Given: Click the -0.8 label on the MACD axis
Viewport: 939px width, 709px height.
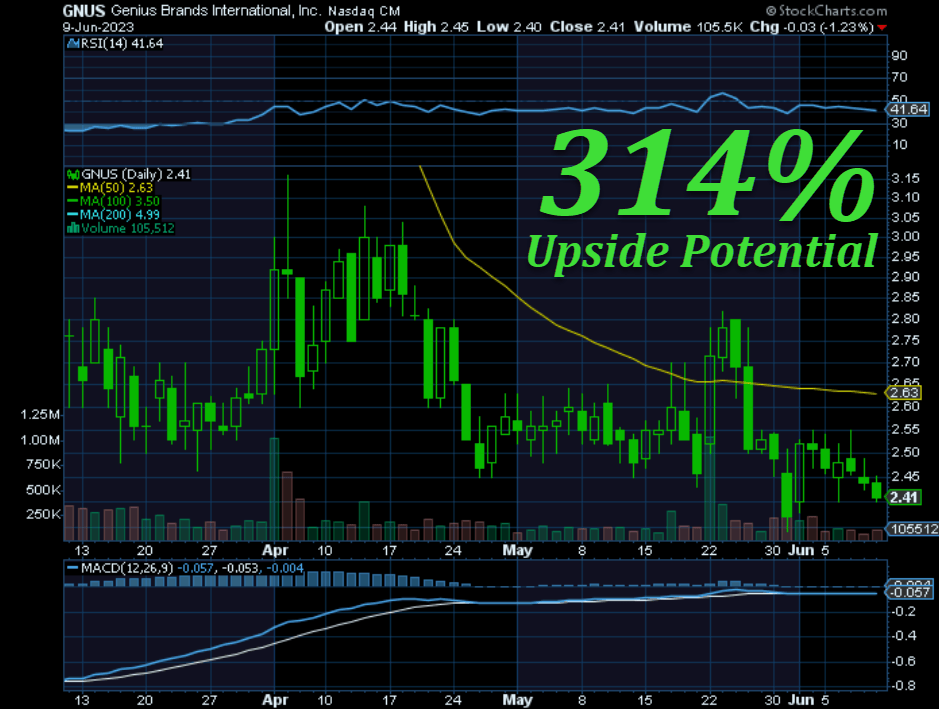Looking at the screenshot, I should (x=903, y=685).
